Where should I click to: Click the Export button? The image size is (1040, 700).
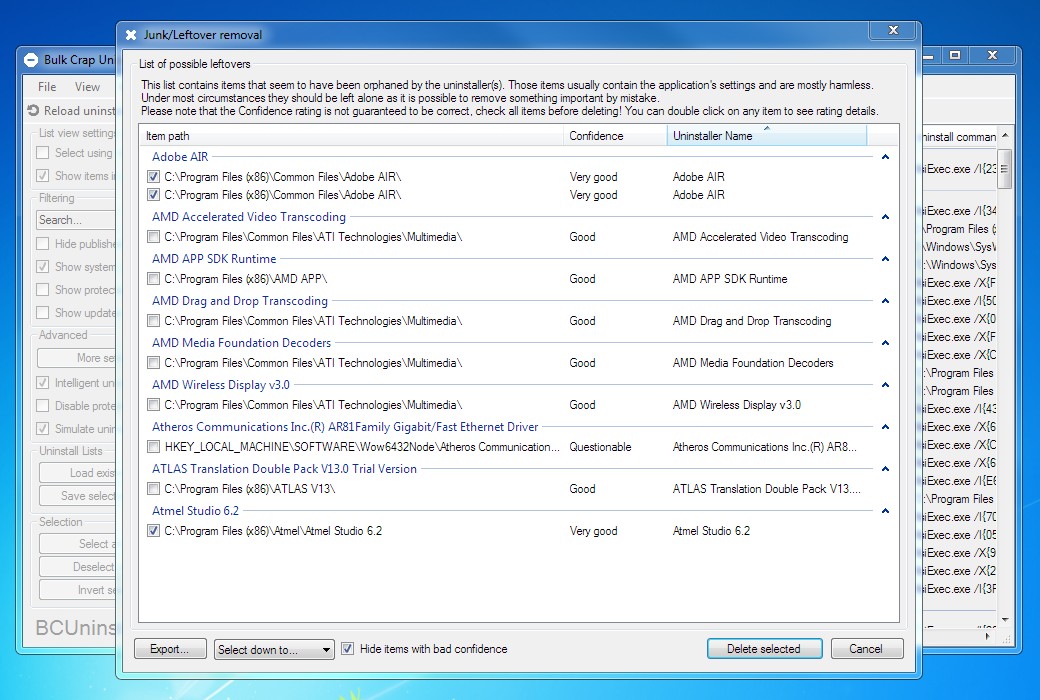point(169,649)
